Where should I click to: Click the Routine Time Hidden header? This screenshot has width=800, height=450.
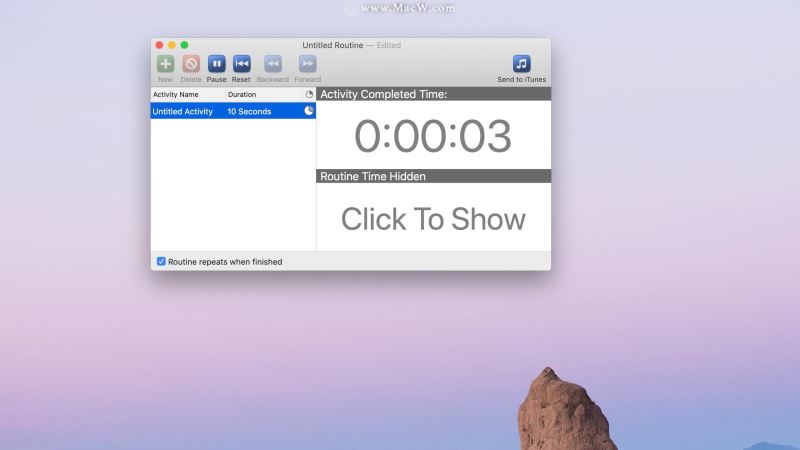point(434,176)
